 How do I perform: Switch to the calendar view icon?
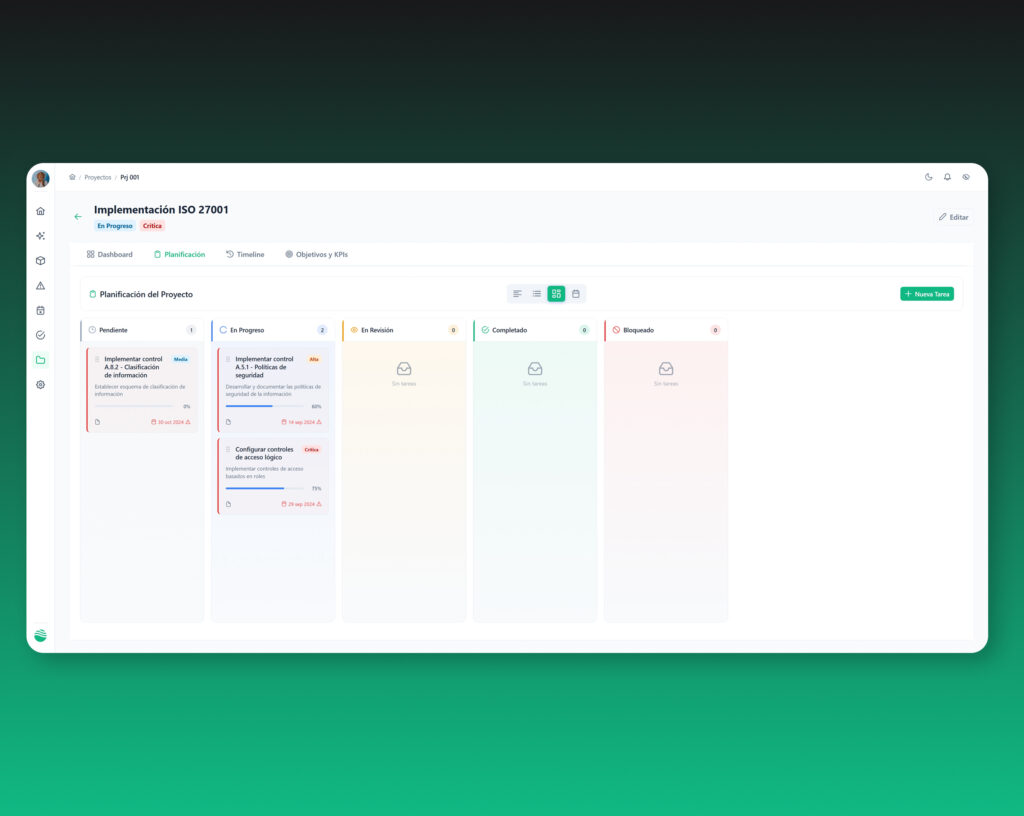point(576,294)
